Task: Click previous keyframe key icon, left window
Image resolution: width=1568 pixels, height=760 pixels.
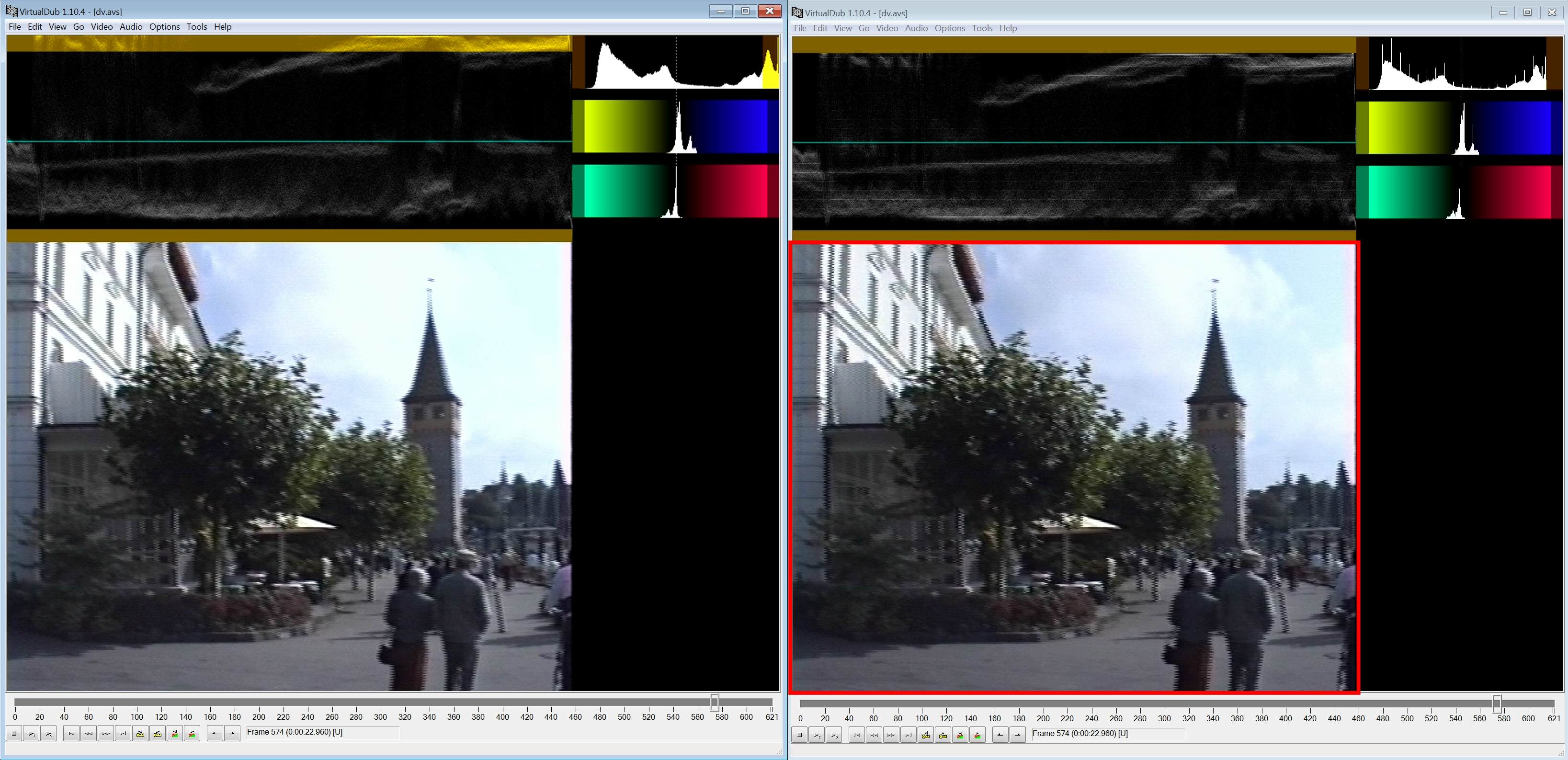Action: pyautogui.click(x=140, y=734)
